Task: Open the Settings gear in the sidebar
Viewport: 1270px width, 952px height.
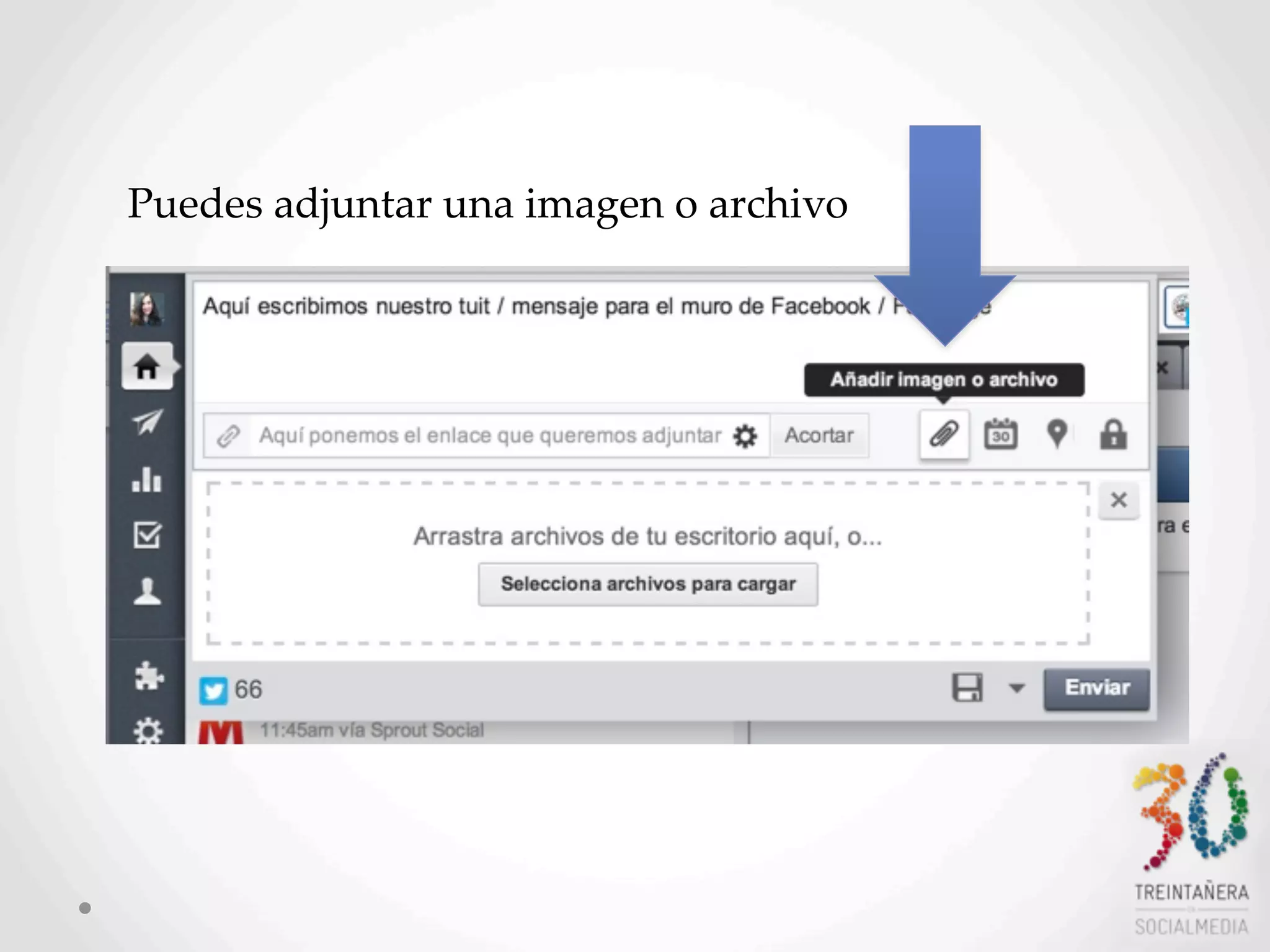Action: [148, 731]
